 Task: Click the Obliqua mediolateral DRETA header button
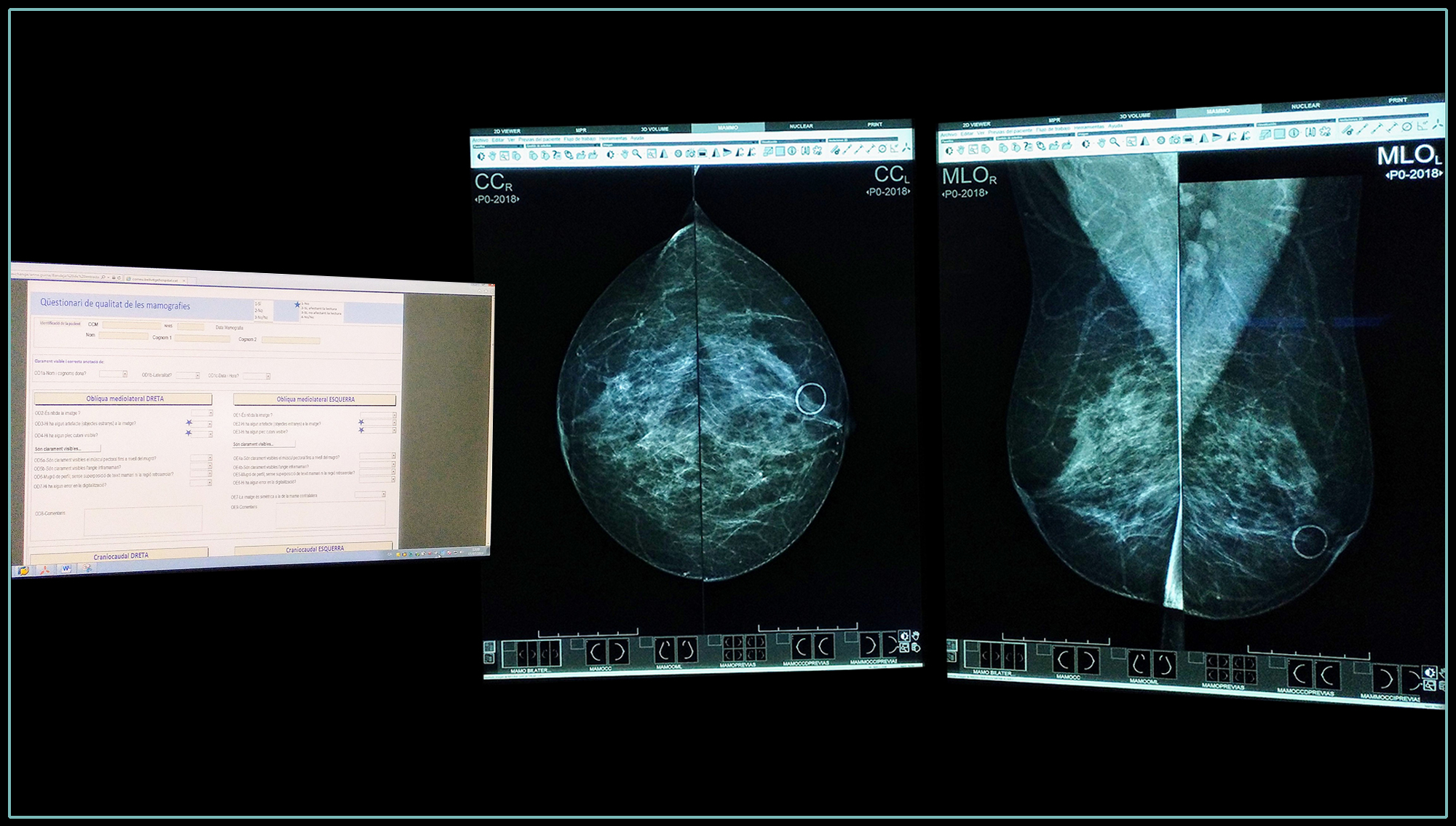point(123,398)
